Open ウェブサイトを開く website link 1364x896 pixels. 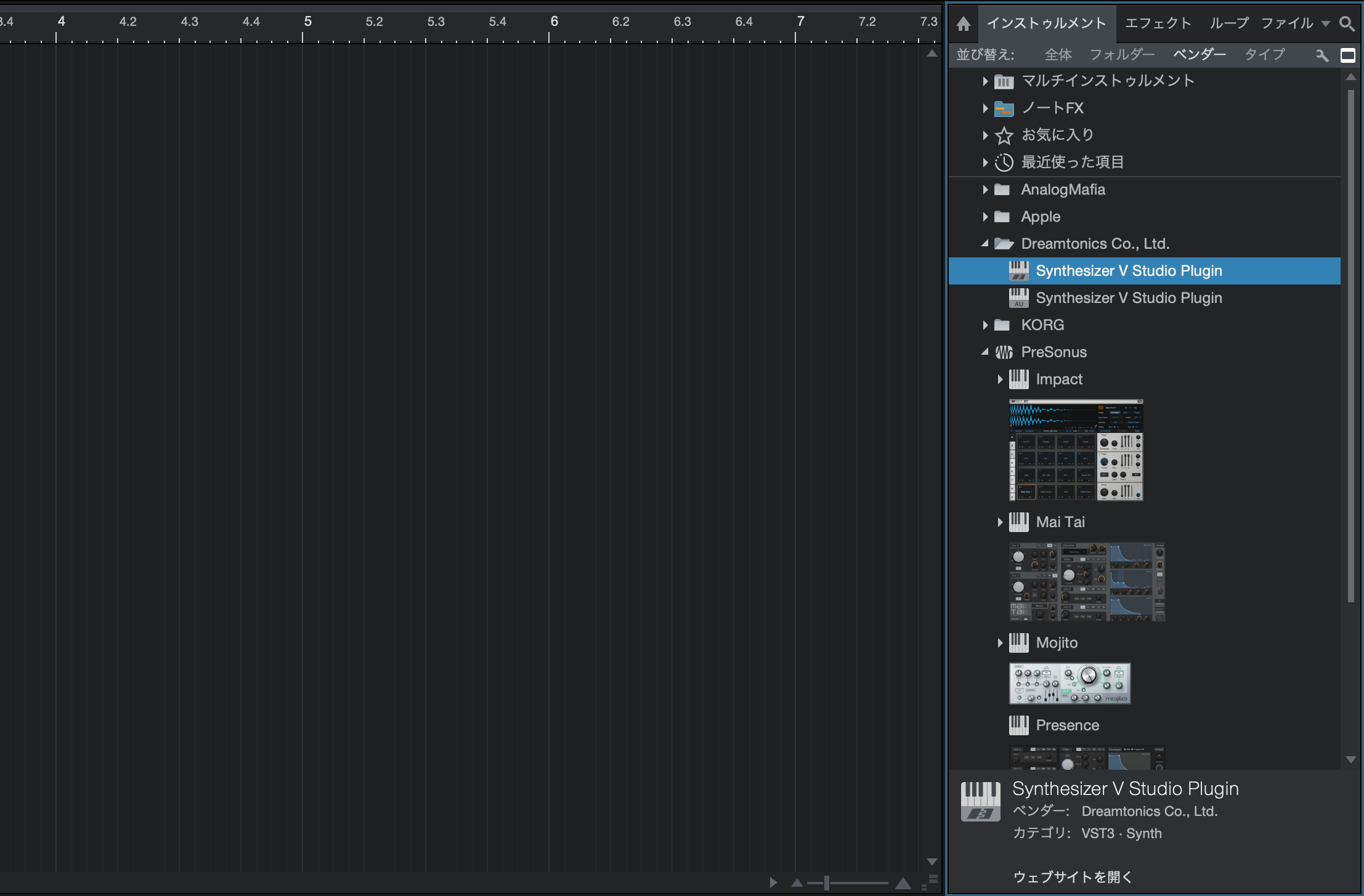[1073, 877]
